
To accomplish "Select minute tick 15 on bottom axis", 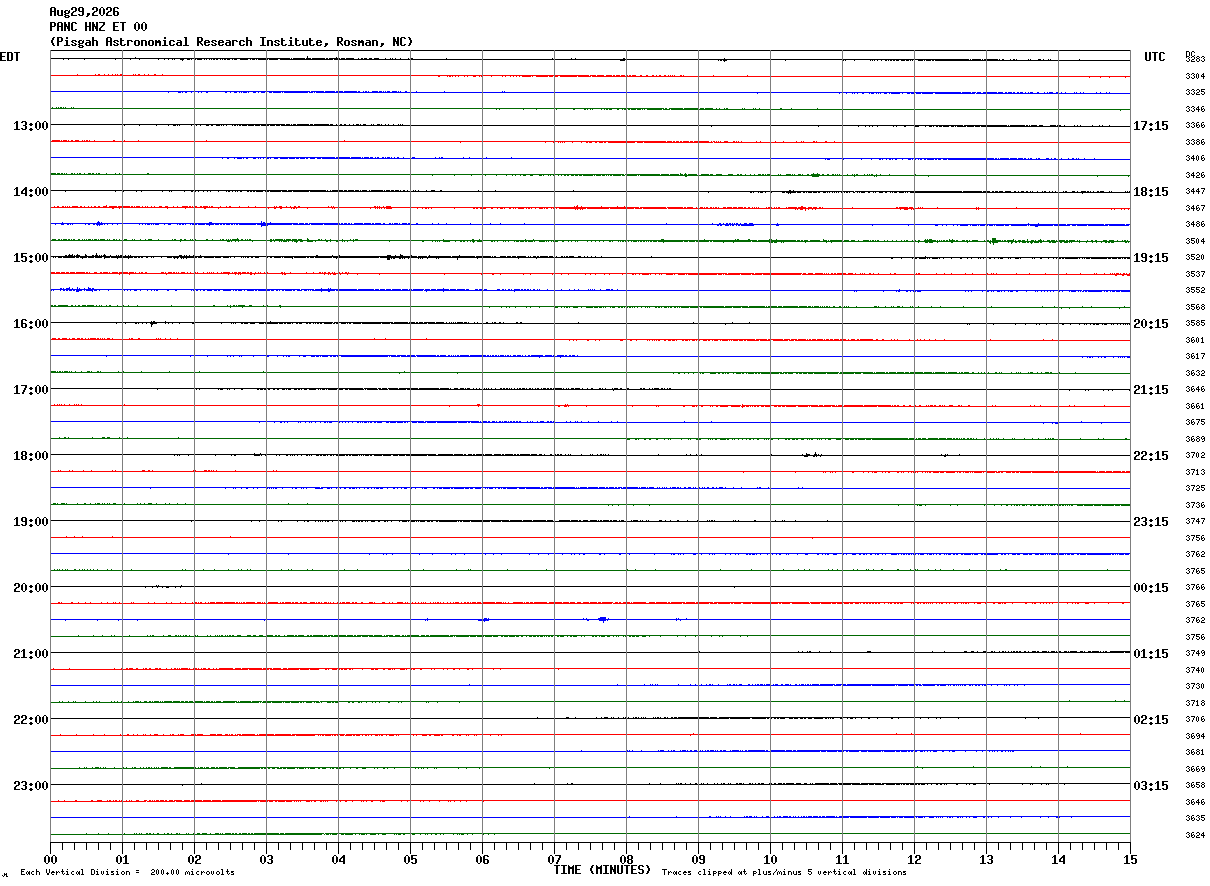I will click(x=1130, y=859).
